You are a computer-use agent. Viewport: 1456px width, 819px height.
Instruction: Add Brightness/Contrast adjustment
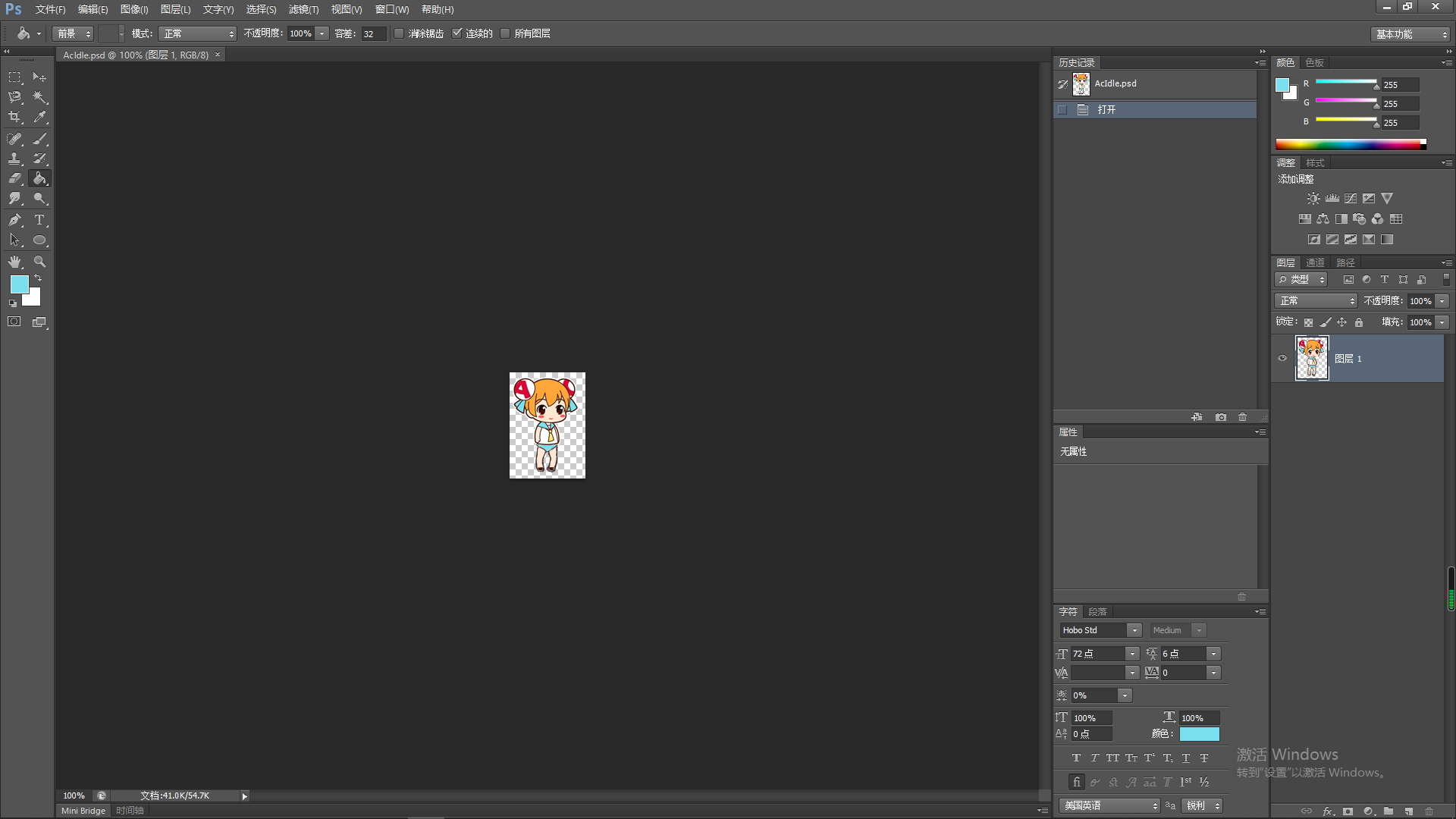(1313, 198)
